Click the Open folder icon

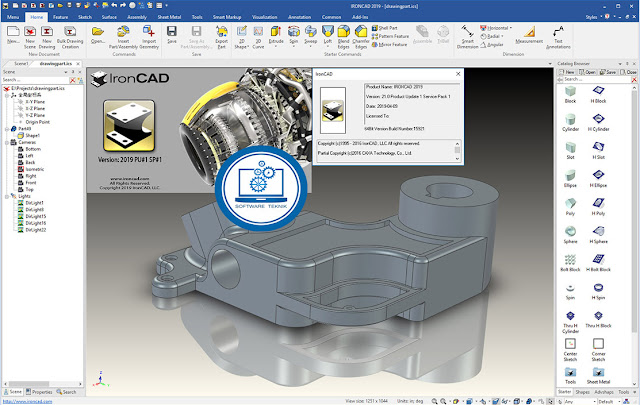click(98, 31)
